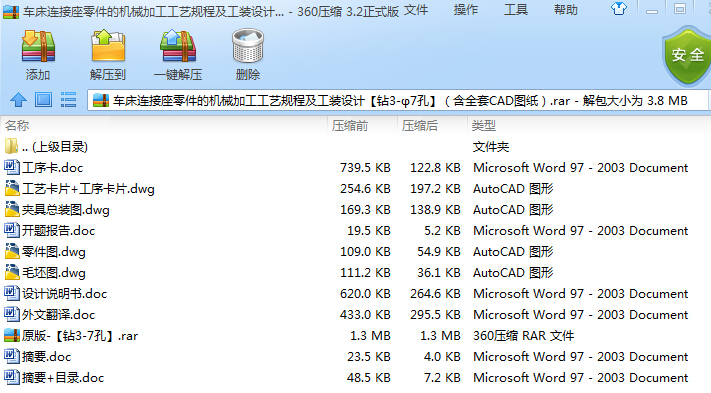The height and width of the screenshot is (393, 711).
Task: Click the 解压到 (Extract to) icon
Action: click(x=108, y=45)
